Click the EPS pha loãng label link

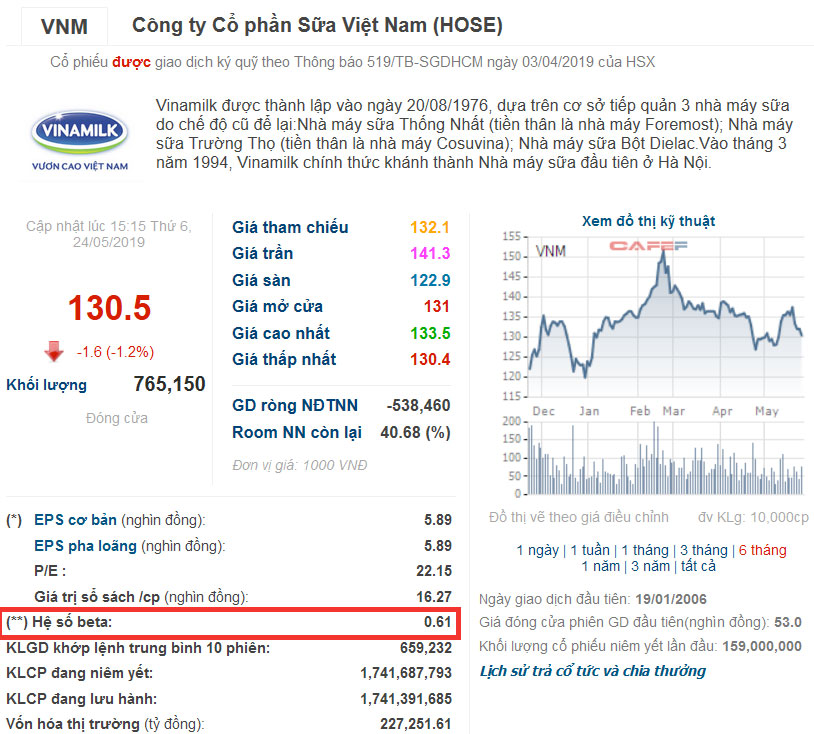(x=85, y=546)
